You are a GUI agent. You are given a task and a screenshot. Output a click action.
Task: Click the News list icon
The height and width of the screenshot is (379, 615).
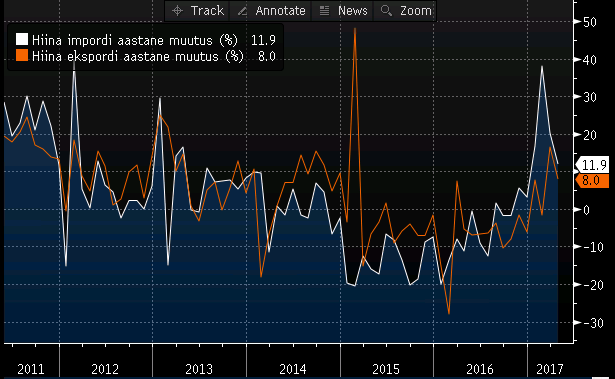[324, 11]
